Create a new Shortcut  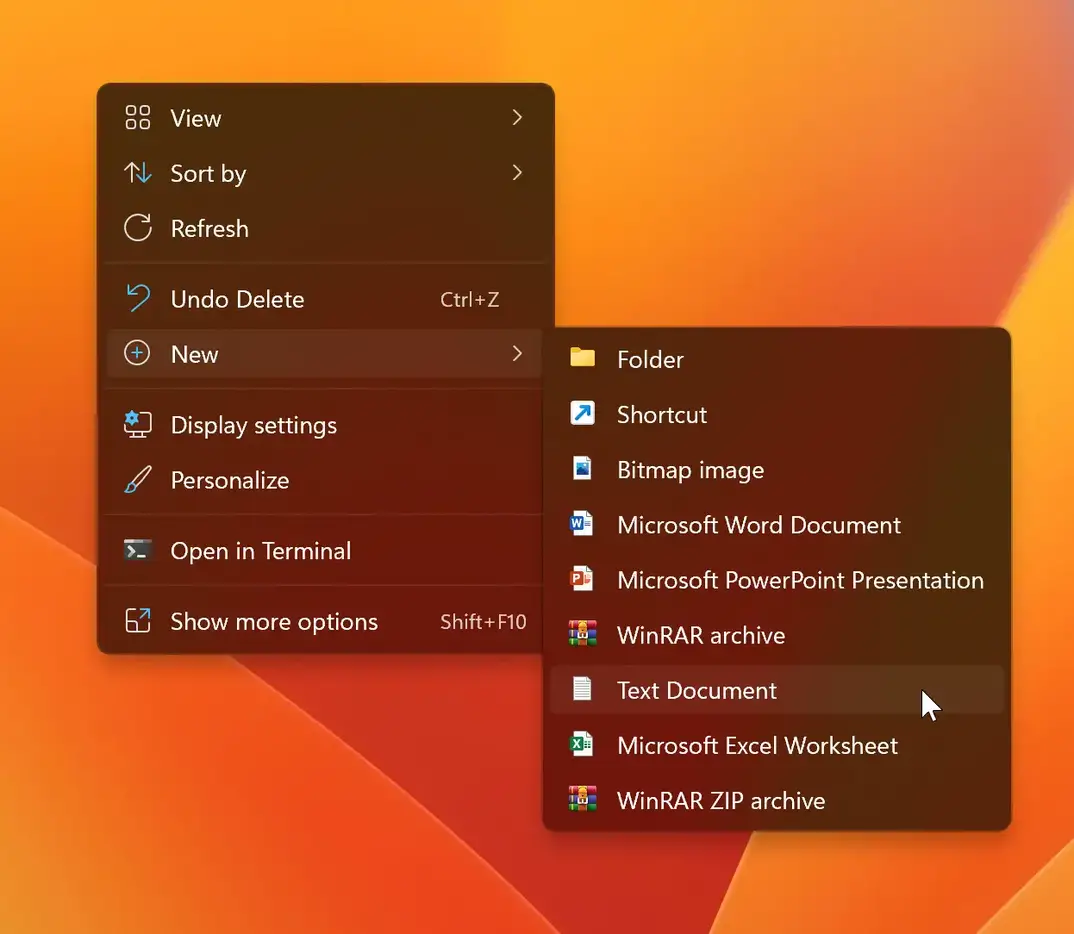(x=777, y=414)
